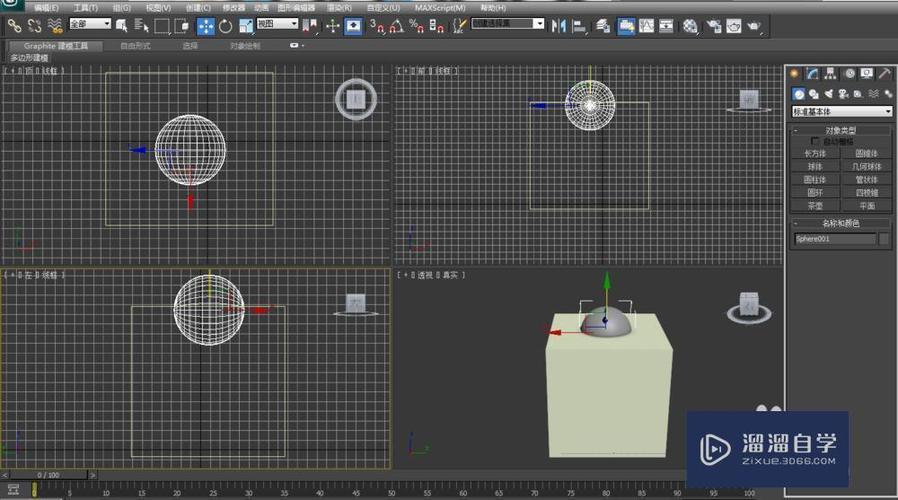Viewport: 898px width, 500px height.
Task: Open the 编辑(E) menu
Action: pos(46,8)
